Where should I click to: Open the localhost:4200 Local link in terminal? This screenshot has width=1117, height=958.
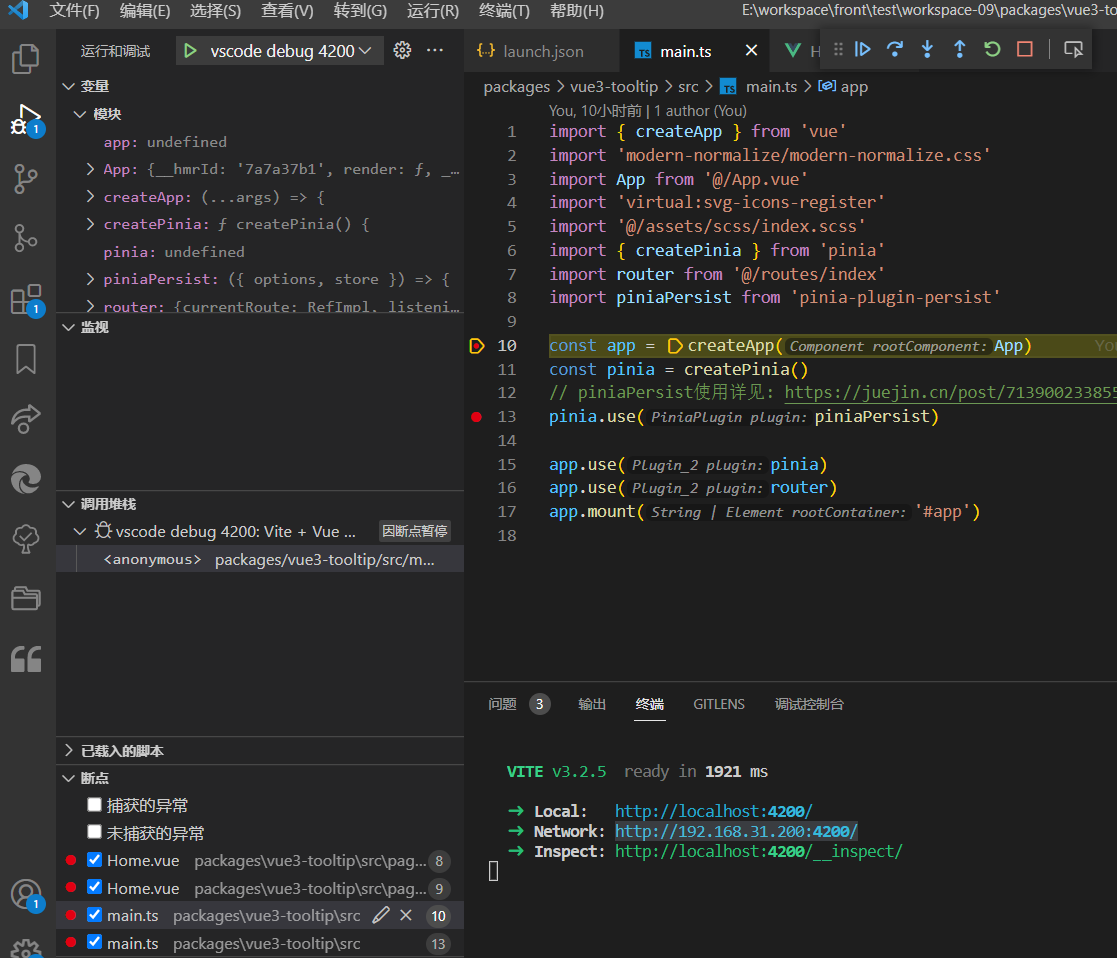point(713,811)
